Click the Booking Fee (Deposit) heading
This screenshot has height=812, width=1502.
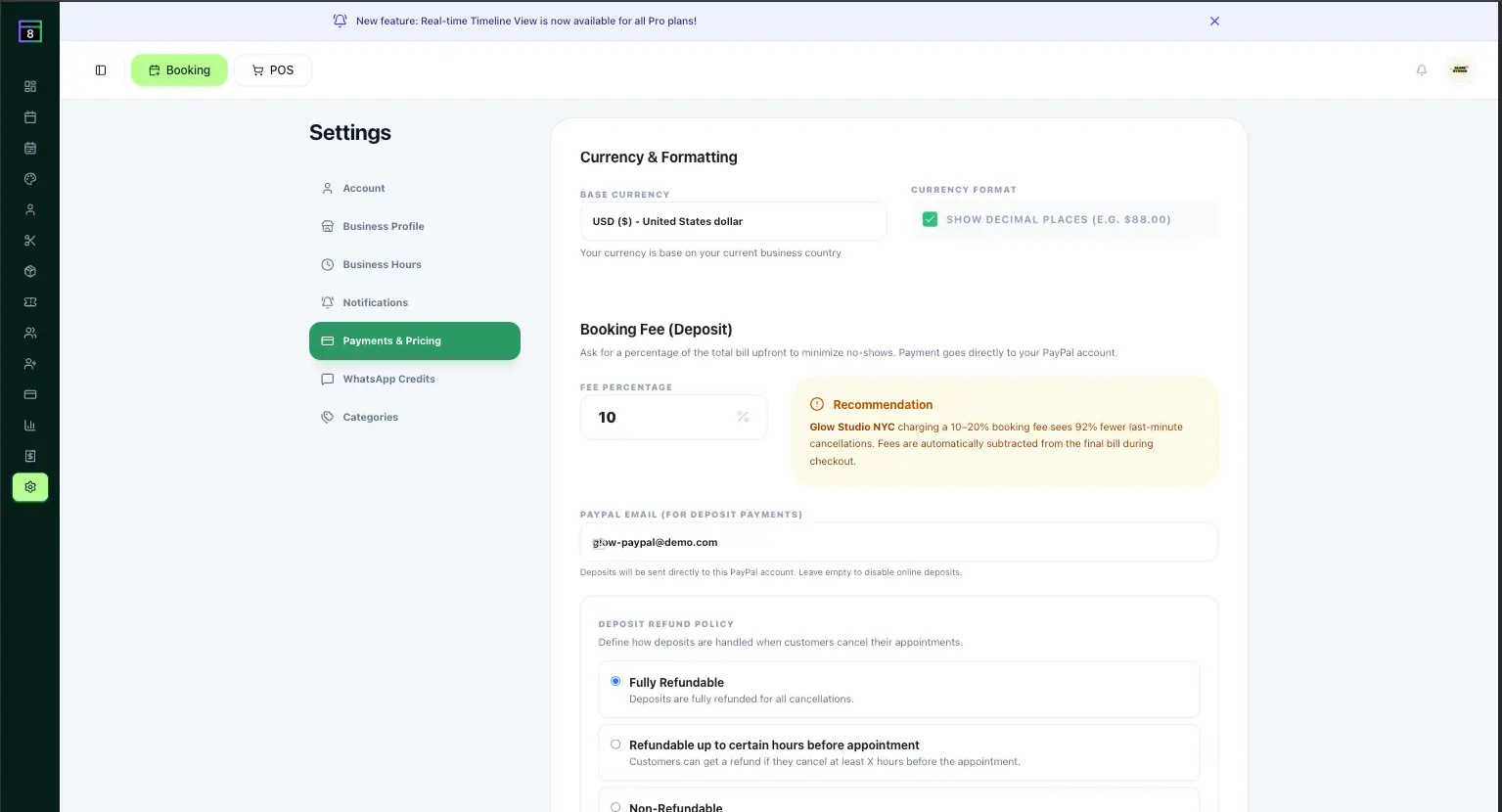[x=657, y=330]
